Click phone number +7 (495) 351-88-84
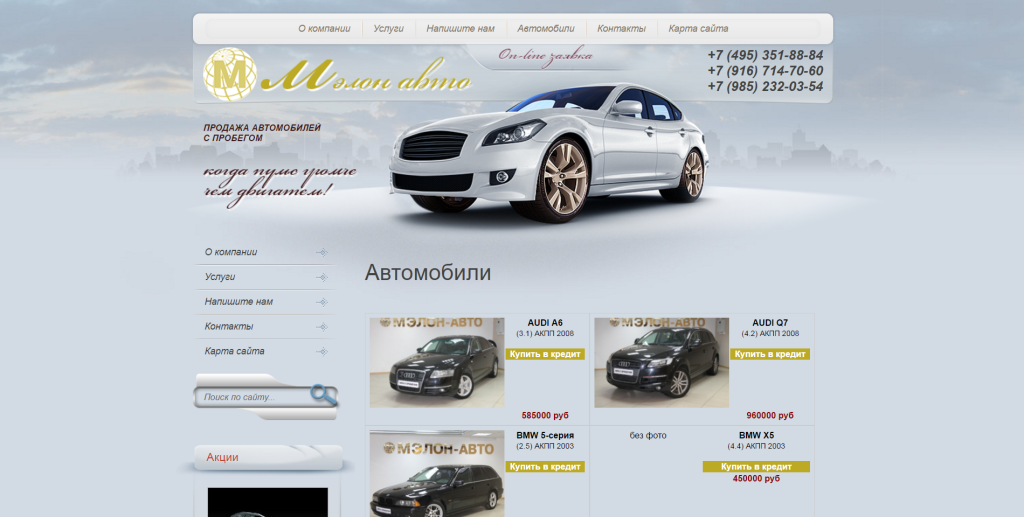 [765, 55]
